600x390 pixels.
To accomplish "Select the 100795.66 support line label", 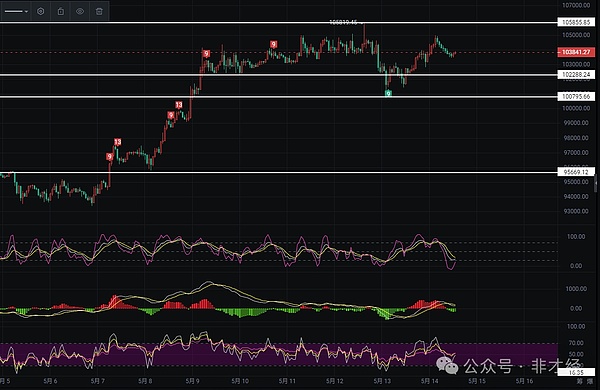I will [576, 96].
